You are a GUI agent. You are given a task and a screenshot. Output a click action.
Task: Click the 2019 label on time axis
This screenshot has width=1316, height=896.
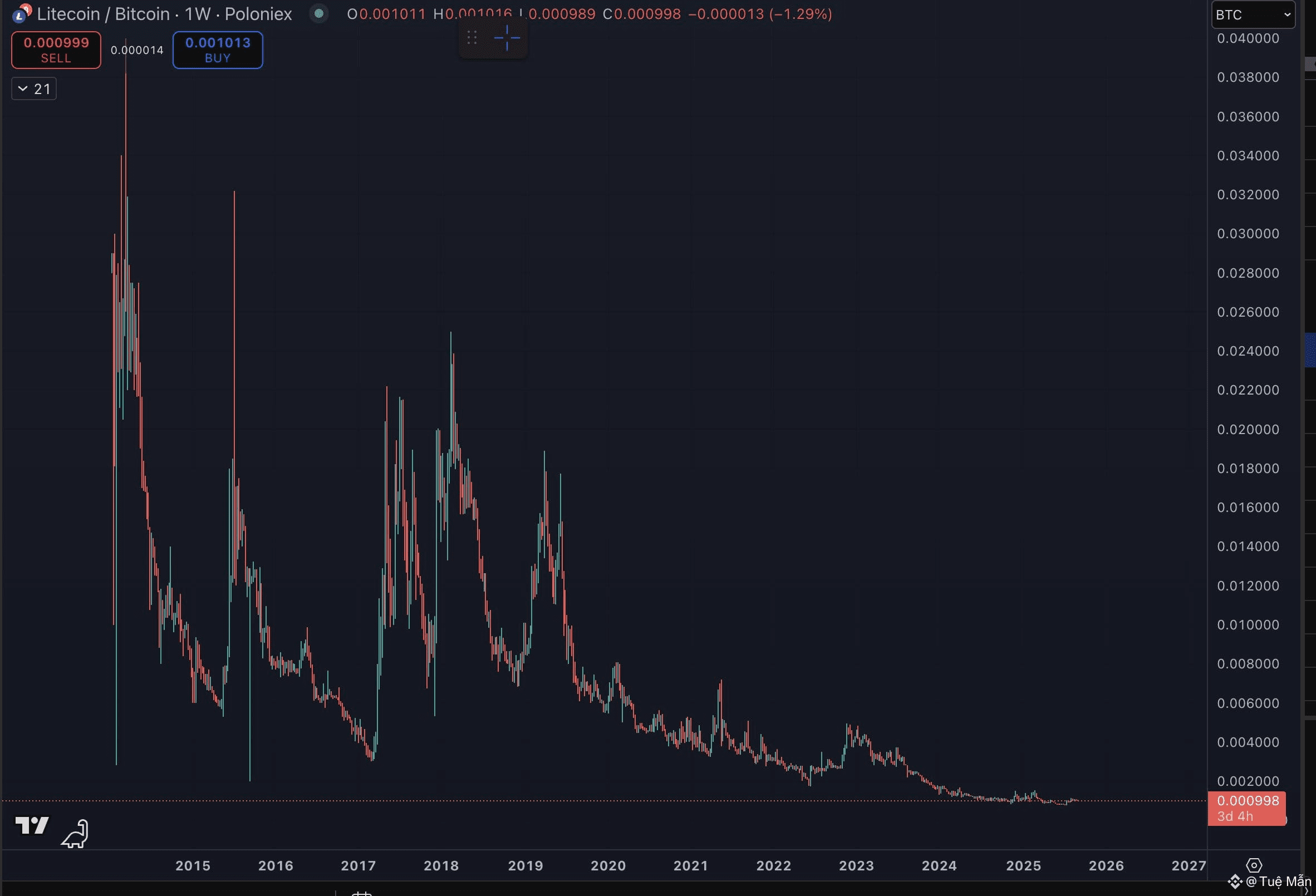(526, 865)
